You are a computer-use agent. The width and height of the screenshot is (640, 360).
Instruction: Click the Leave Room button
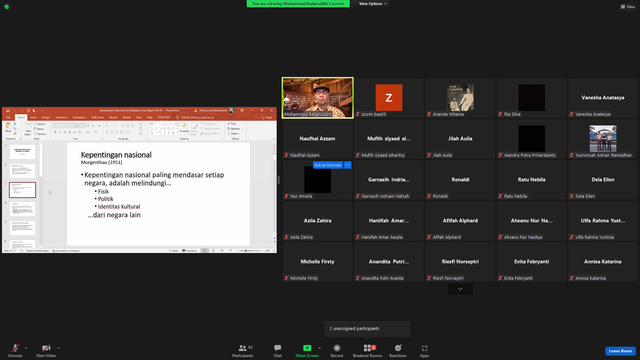pyautogui.click(x=620, y=351)
